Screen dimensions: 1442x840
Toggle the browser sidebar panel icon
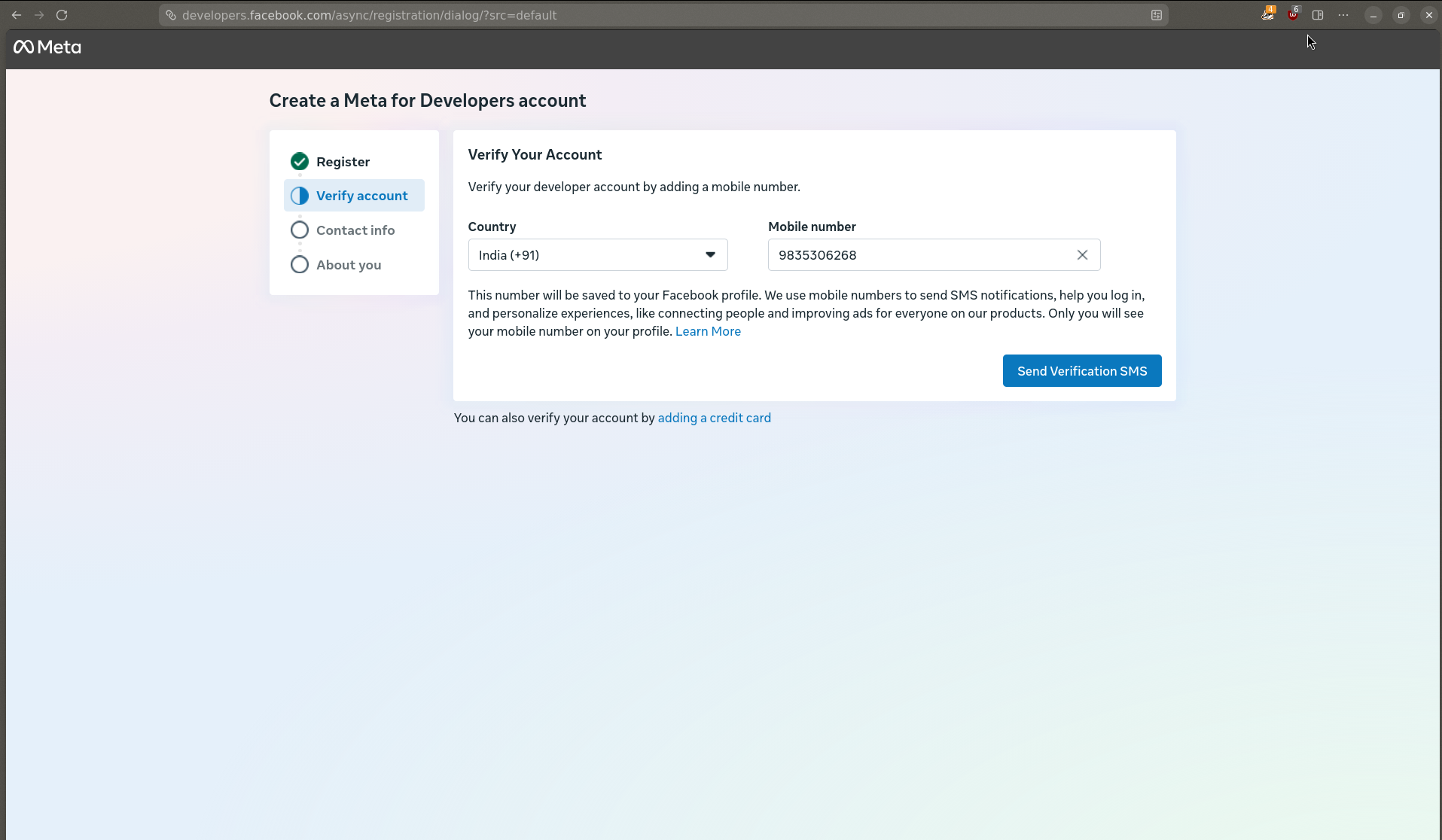tap(1318, 15)
